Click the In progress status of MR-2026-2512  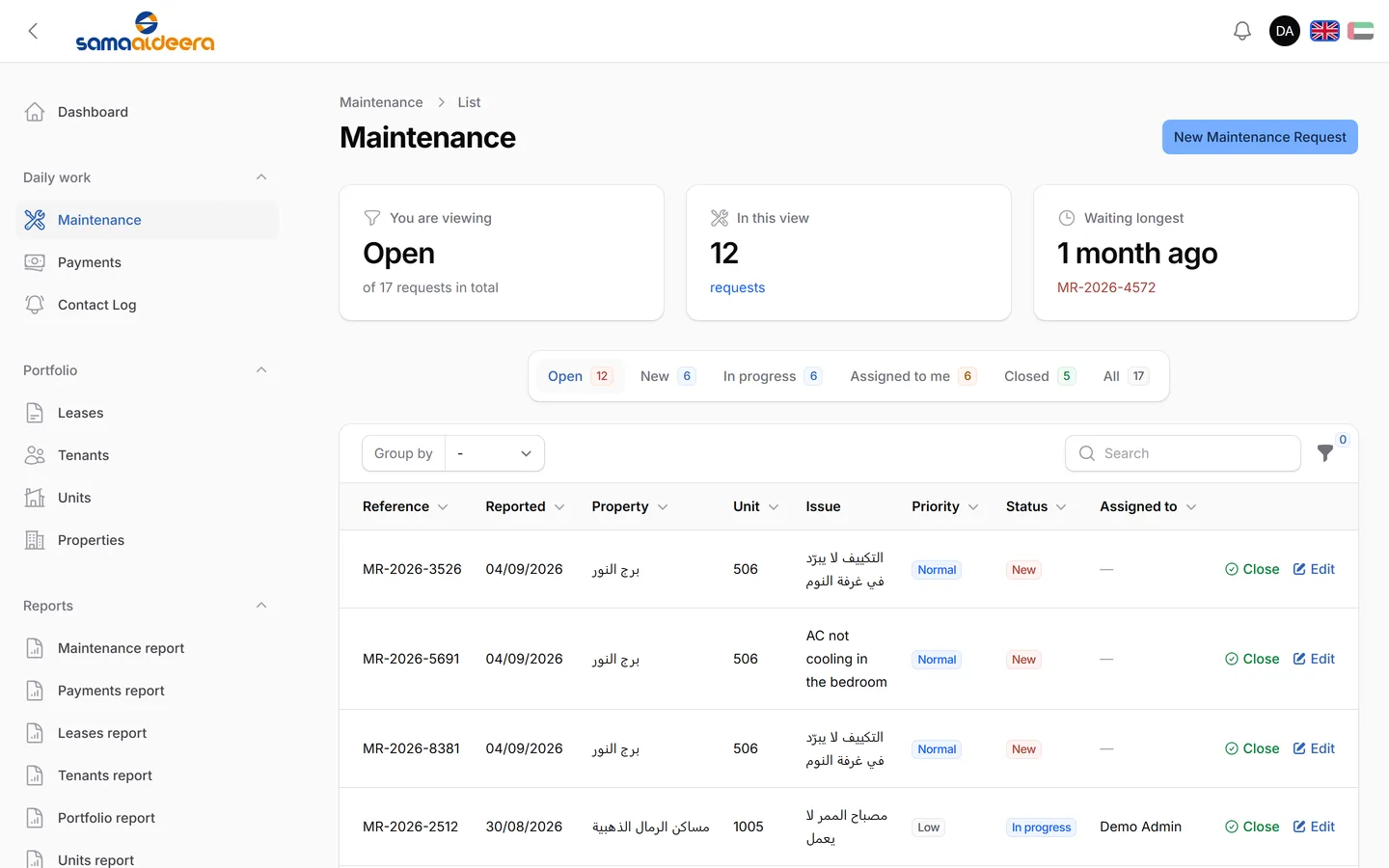tap(1041, 827)
